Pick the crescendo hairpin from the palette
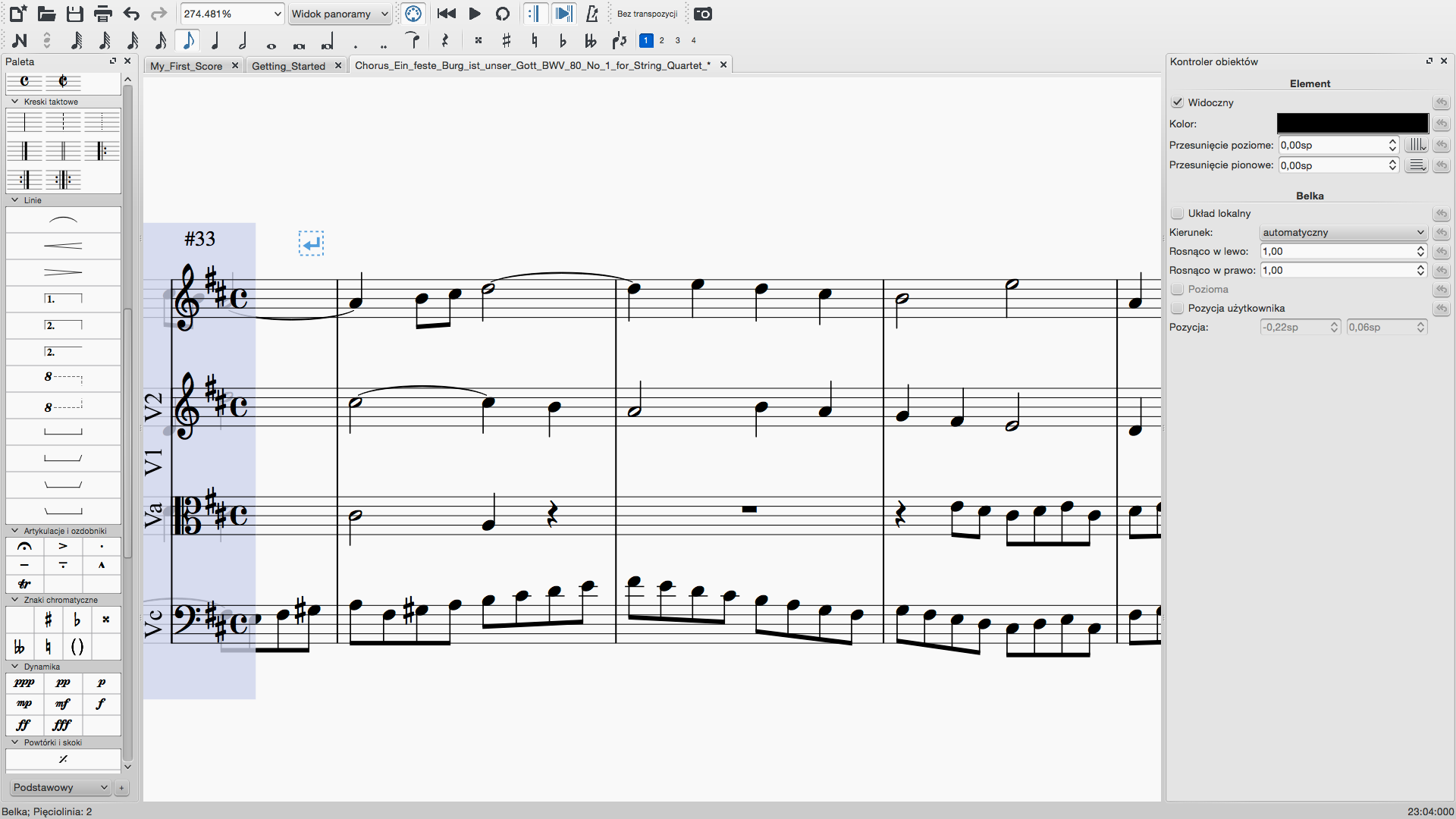This screenshot has height=819, width=1456. (63, 246)
